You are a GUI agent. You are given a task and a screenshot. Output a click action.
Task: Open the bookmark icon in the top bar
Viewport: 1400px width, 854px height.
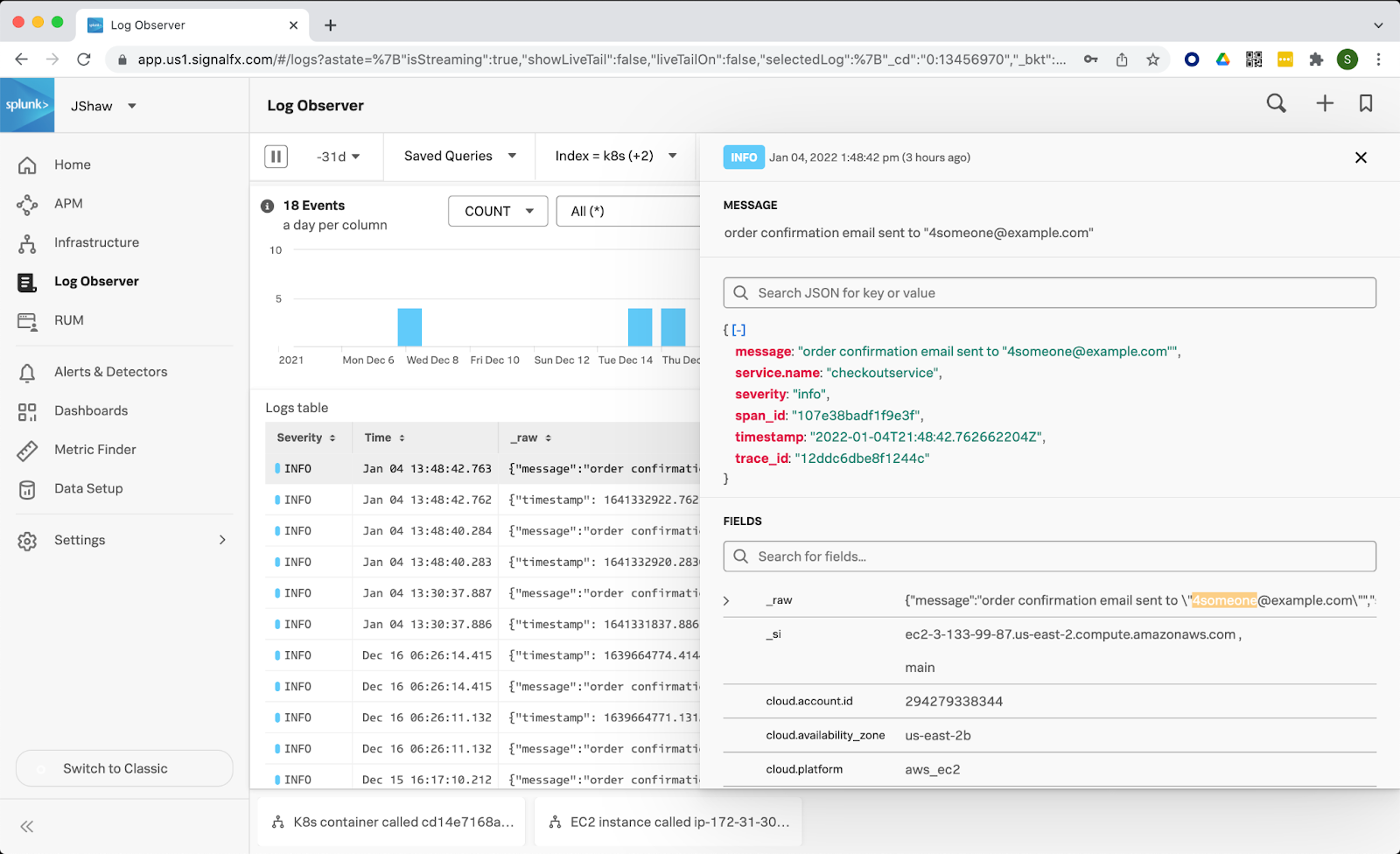[x=1365, y=103]
